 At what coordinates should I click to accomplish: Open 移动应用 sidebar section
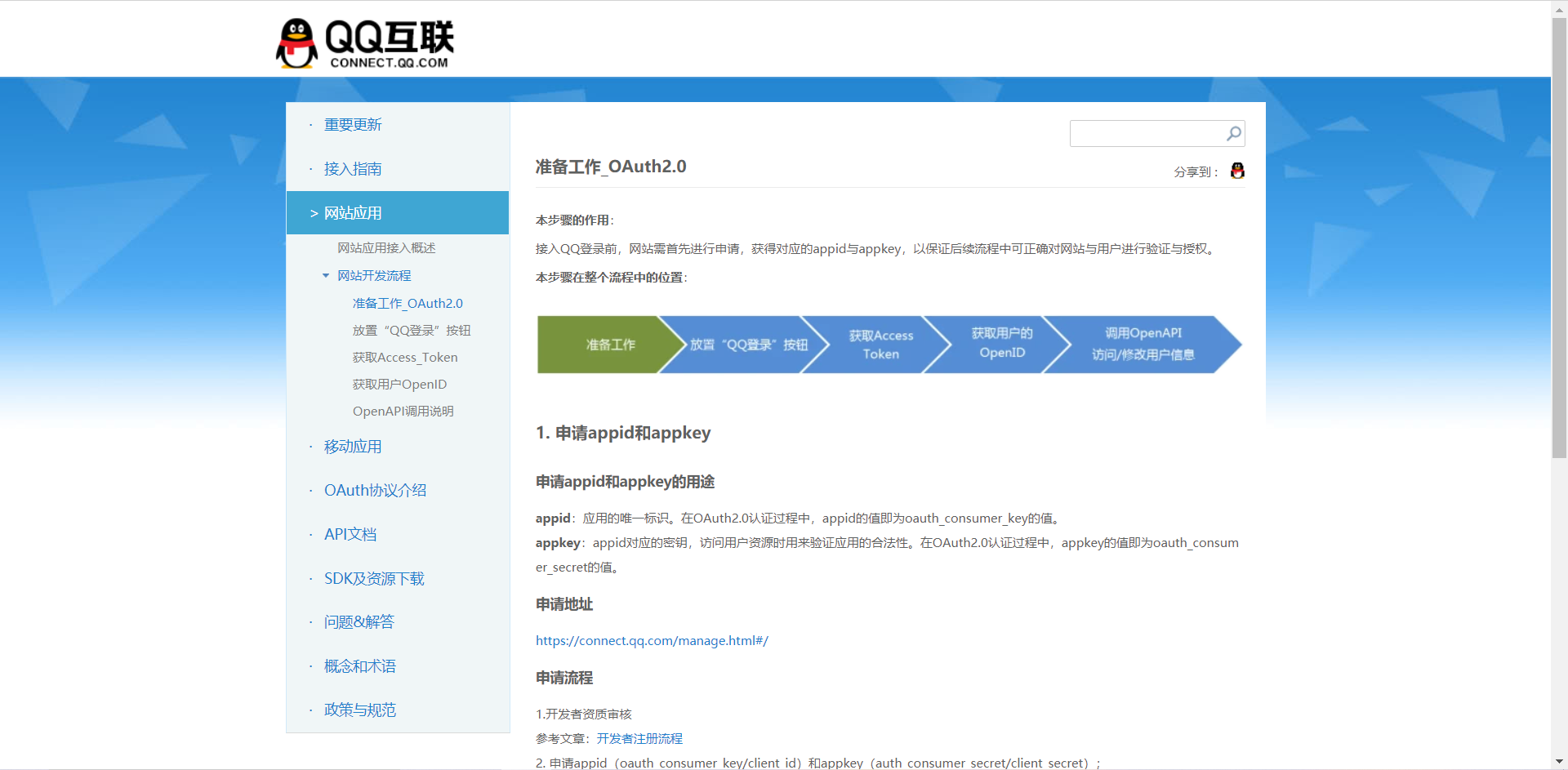tap(353, 447)
